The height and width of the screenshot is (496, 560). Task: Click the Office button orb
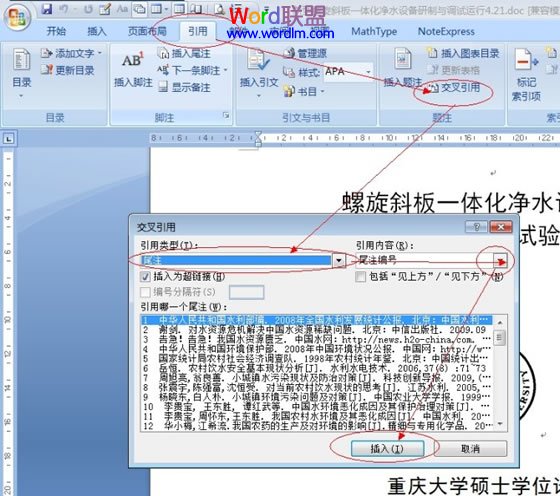coord(16,16)
